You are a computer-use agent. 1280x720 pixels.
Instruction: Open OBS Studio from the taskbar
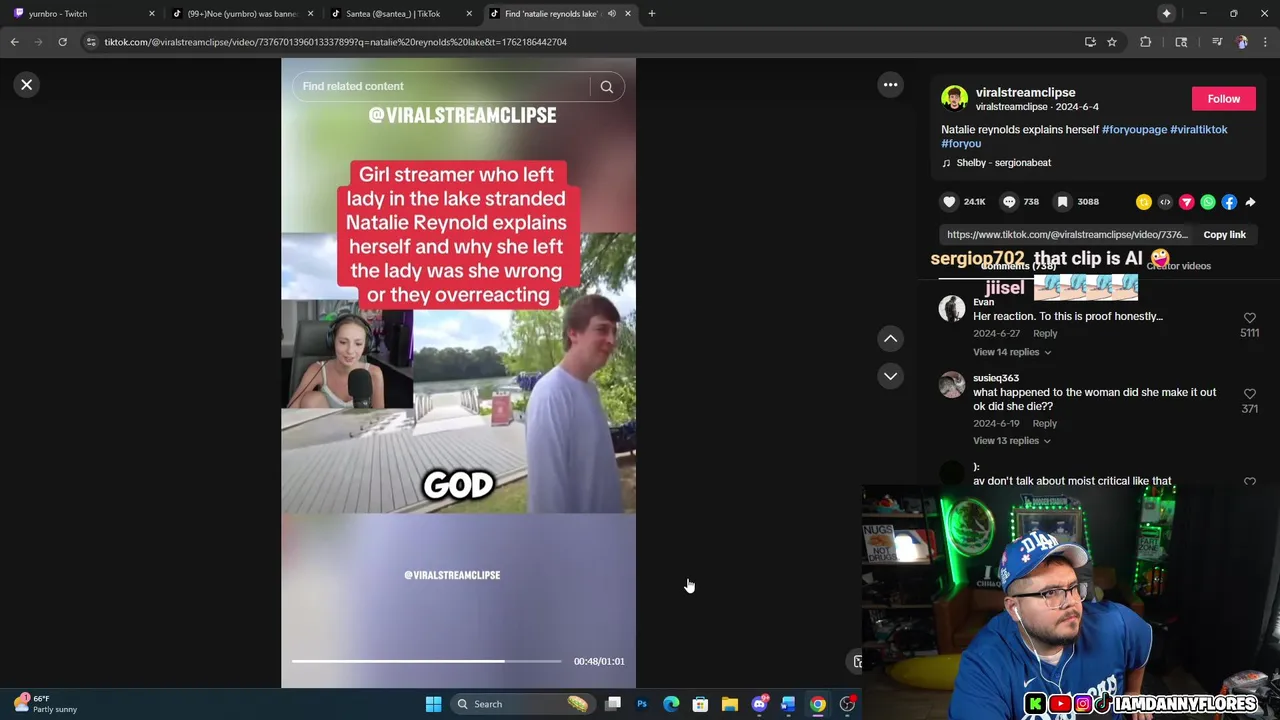point(847,704)
